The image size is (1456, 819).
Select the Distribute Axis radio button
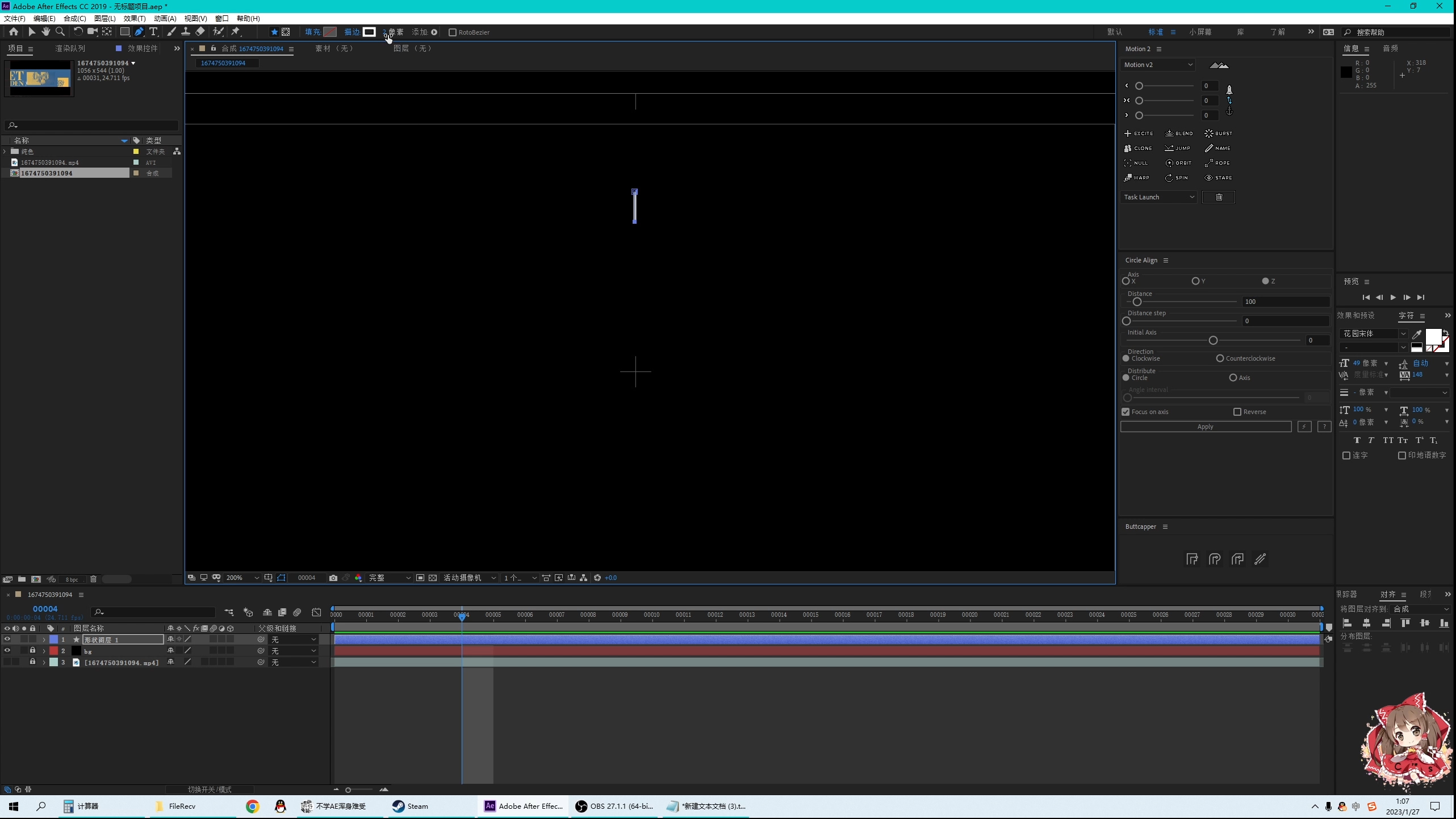pos(1233,378)
